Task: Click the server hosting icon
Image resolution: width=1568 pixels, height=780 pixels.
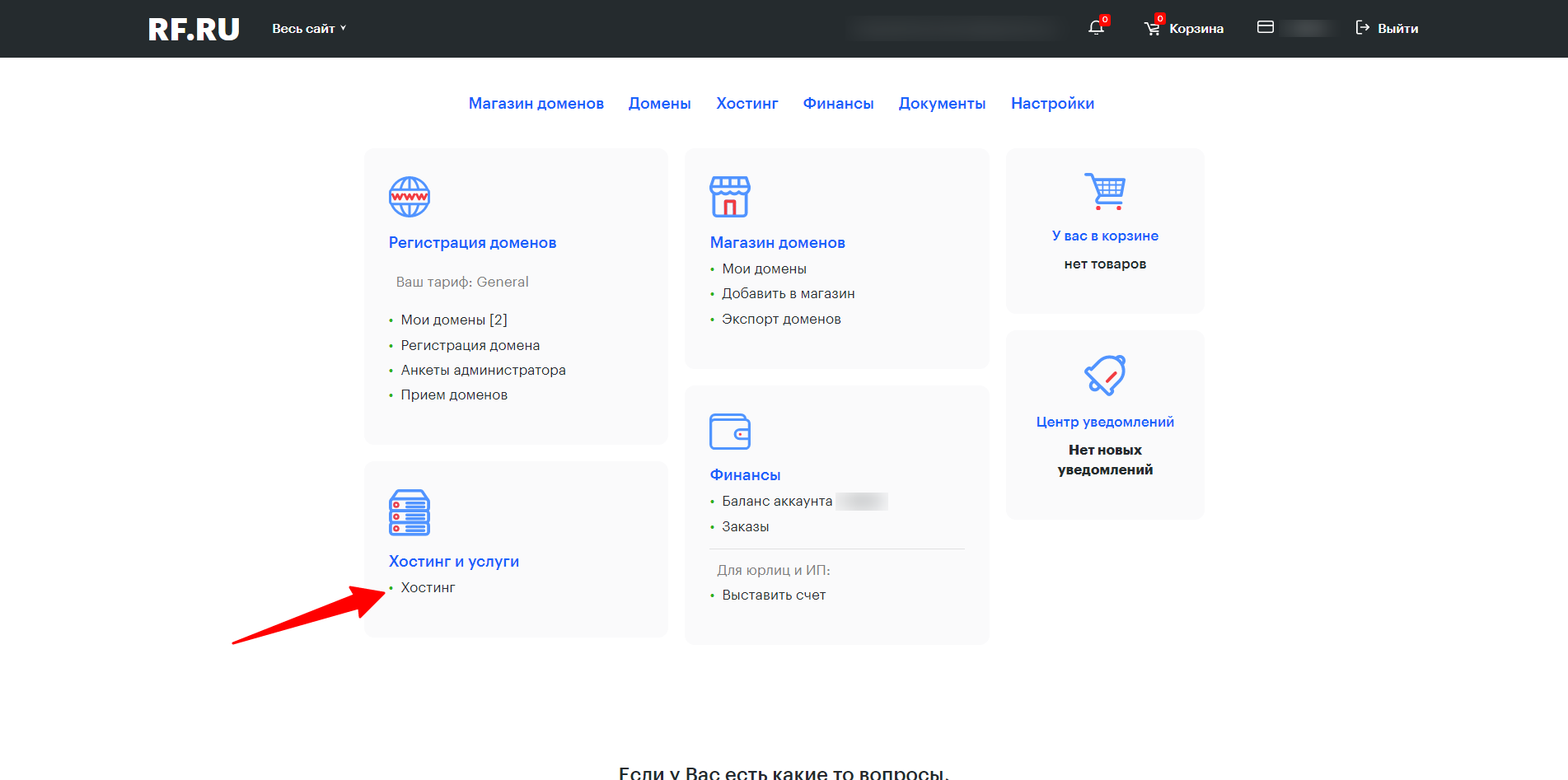Action: click(x=410, y=512)
